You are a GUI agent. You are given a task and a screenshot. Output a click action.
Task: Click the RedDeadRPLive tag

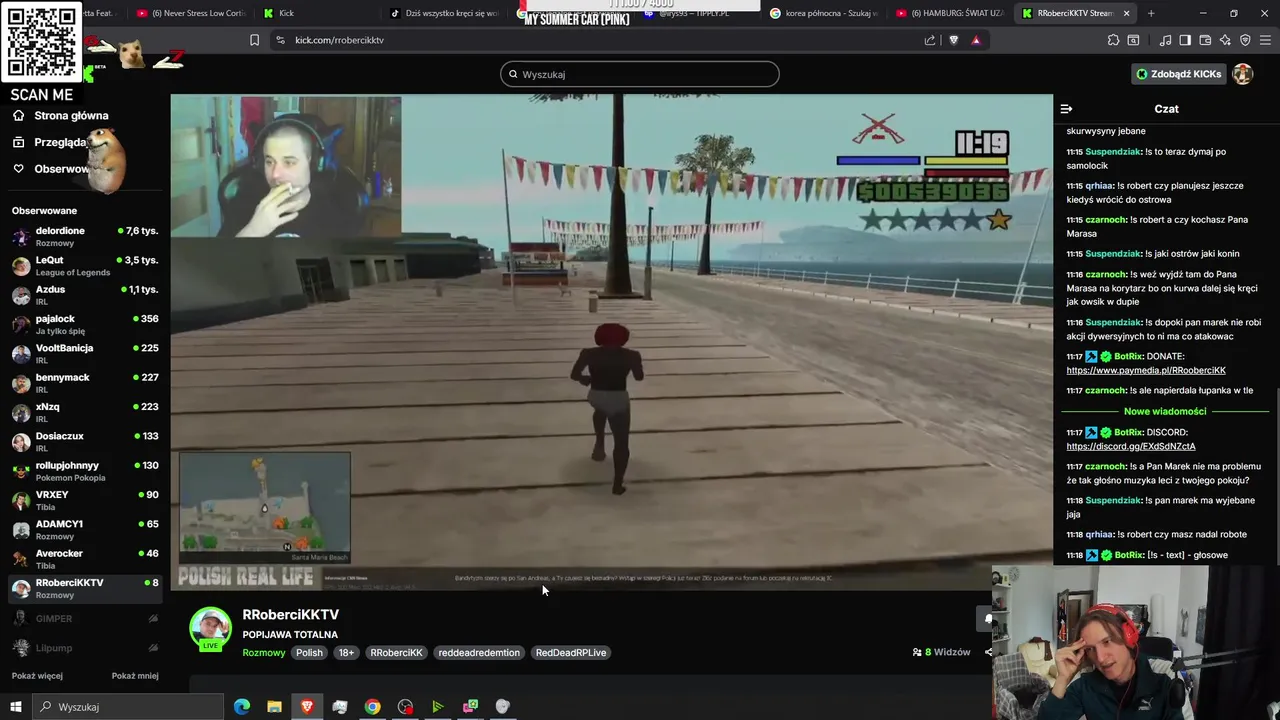tap(571, 653)
